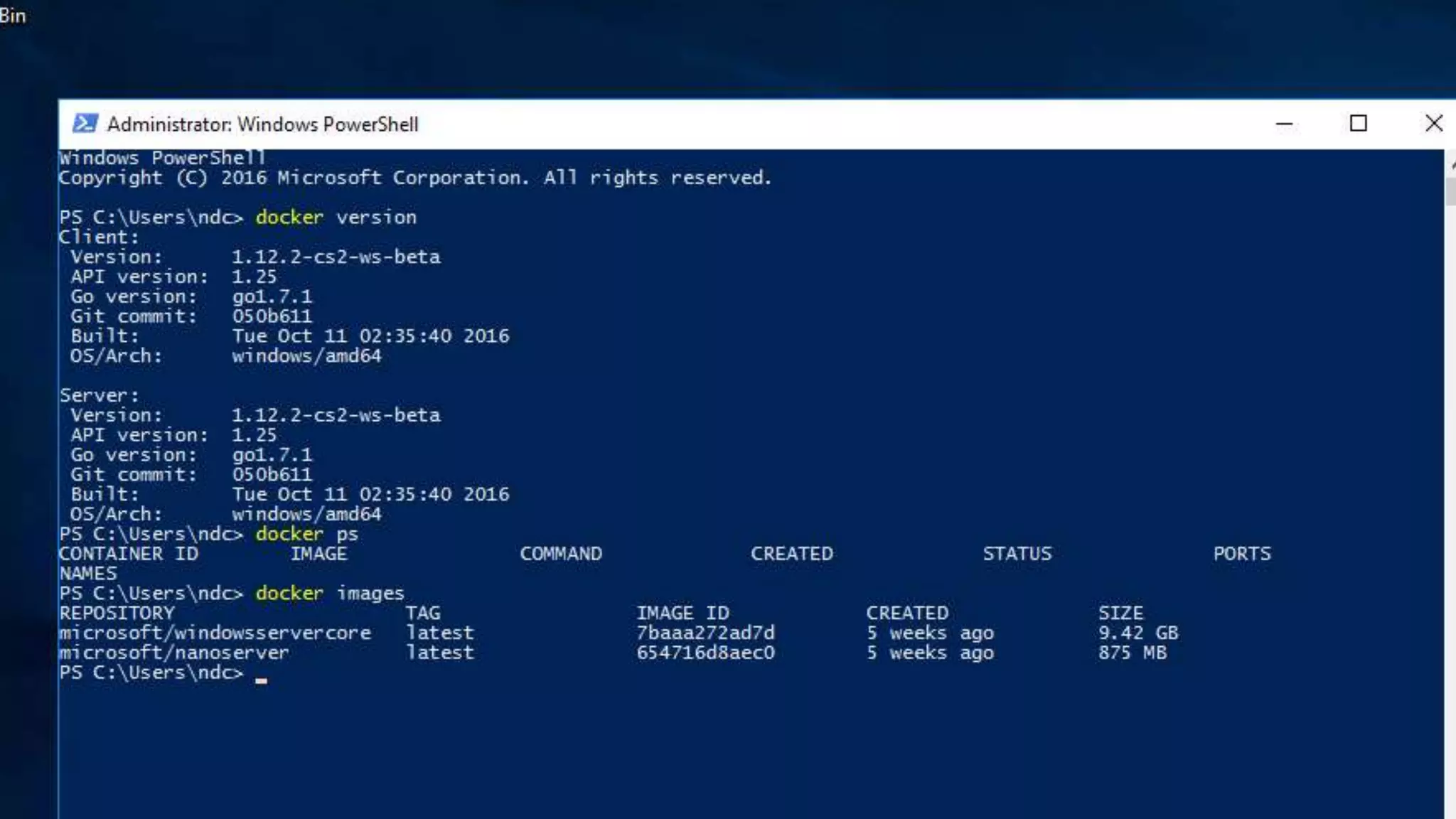Viewport: 1456px width, 819px height.
Task: Click the microsoft/nanoserver repository name
Action: click(174, 653)
